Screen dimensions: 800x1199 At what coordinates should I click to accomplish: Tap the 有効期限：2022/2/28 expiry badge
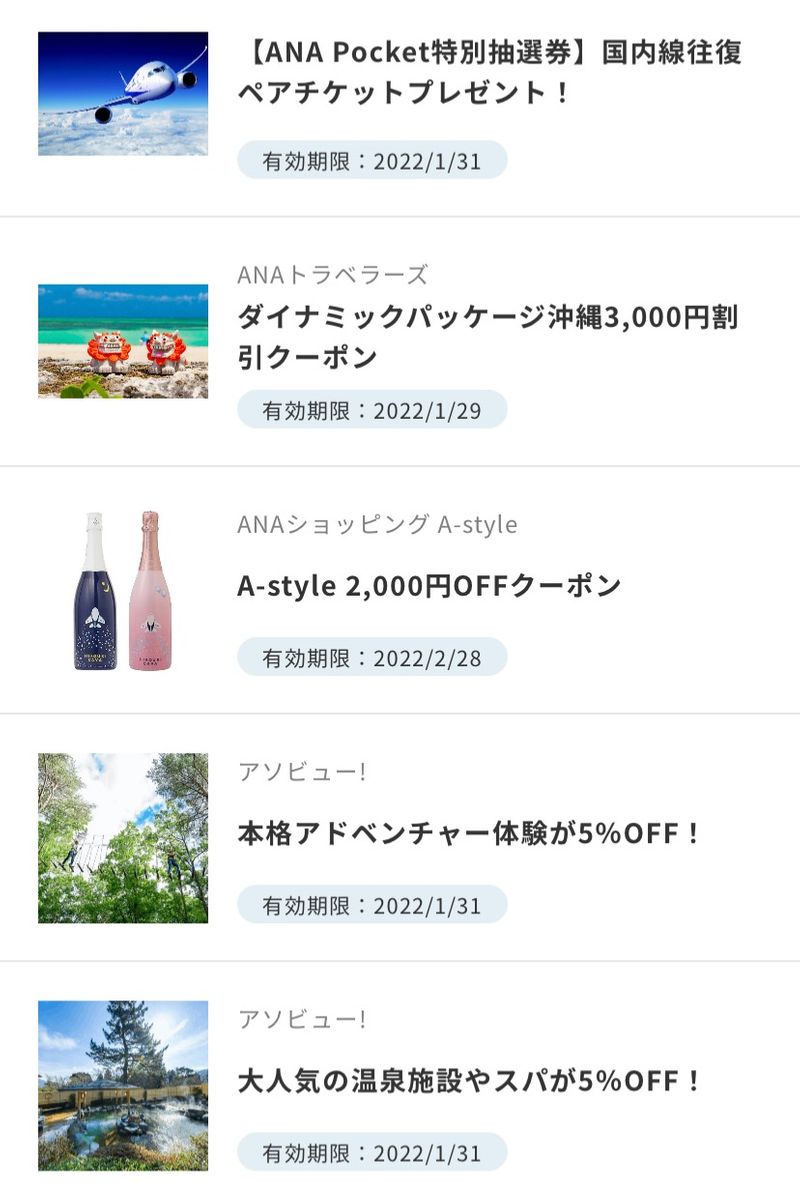pos(372,658)
